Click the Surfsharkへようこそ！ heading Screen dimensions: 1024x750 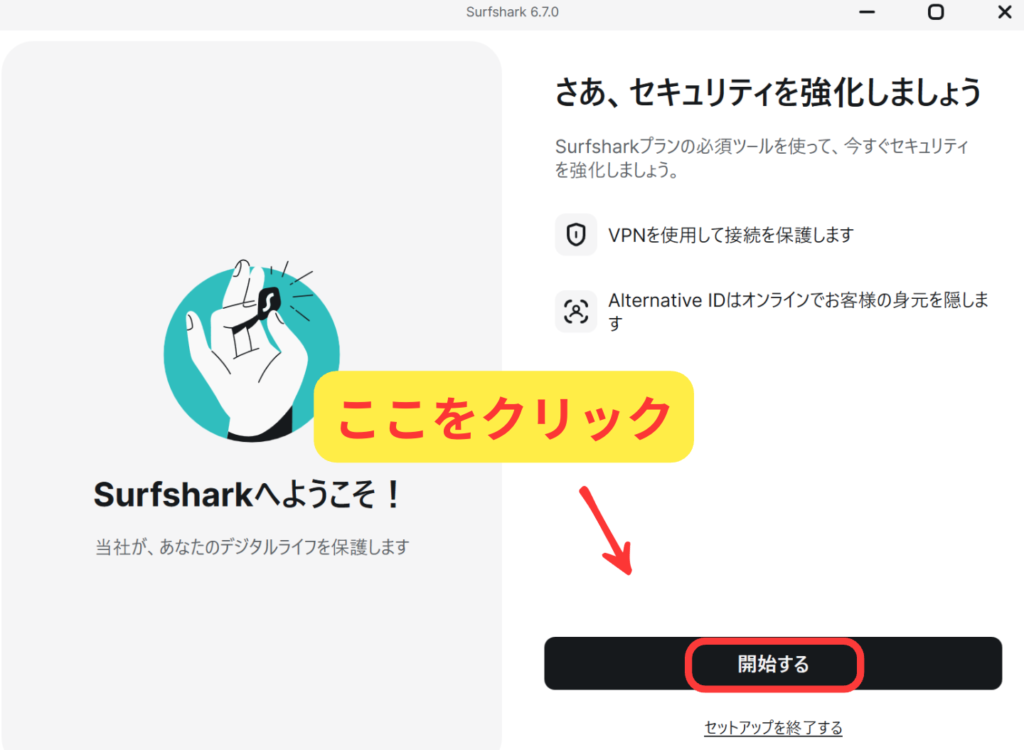tap(248, 495)
